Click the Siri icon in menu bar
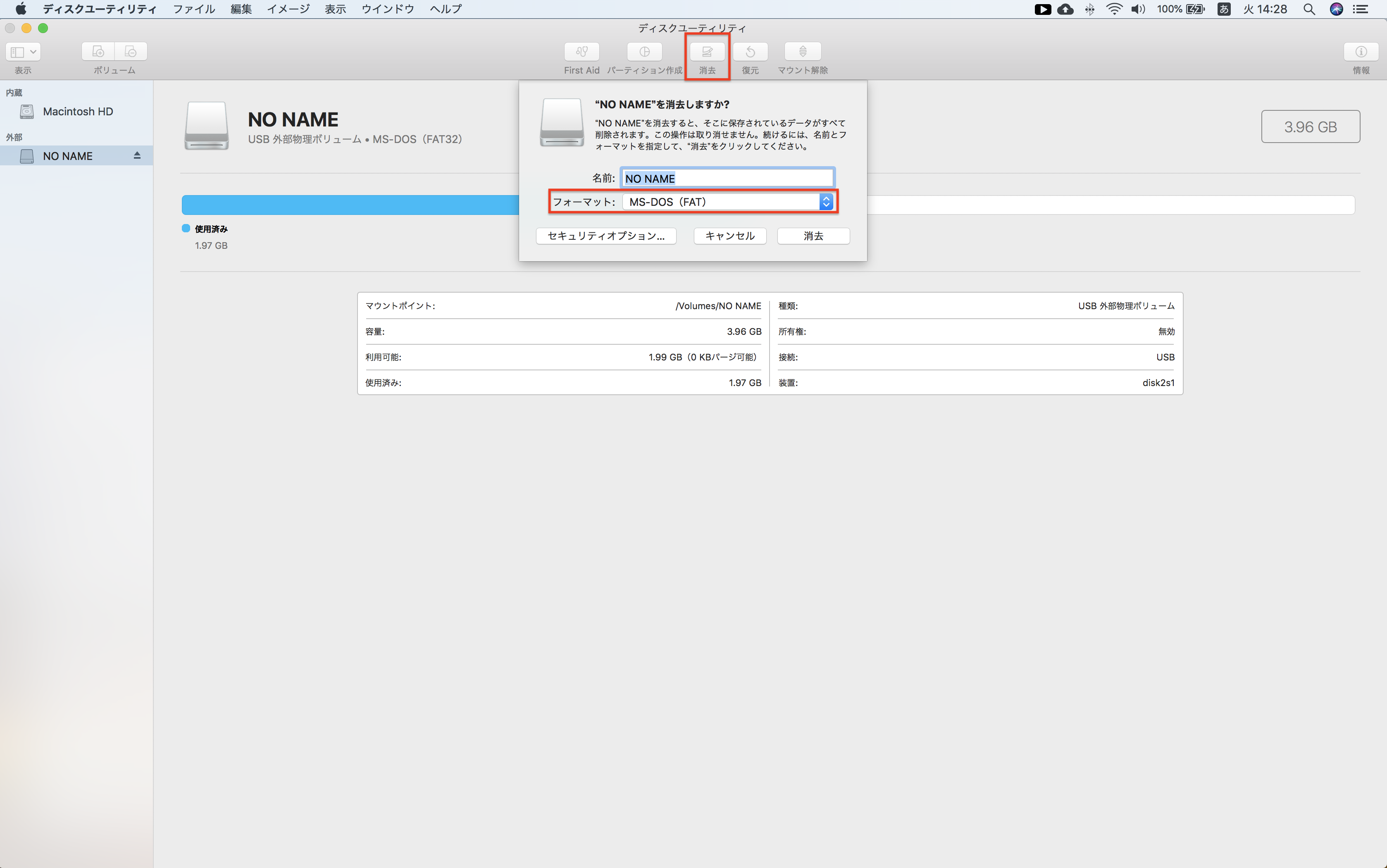1387x868 pixels. tap(1337, 9)
